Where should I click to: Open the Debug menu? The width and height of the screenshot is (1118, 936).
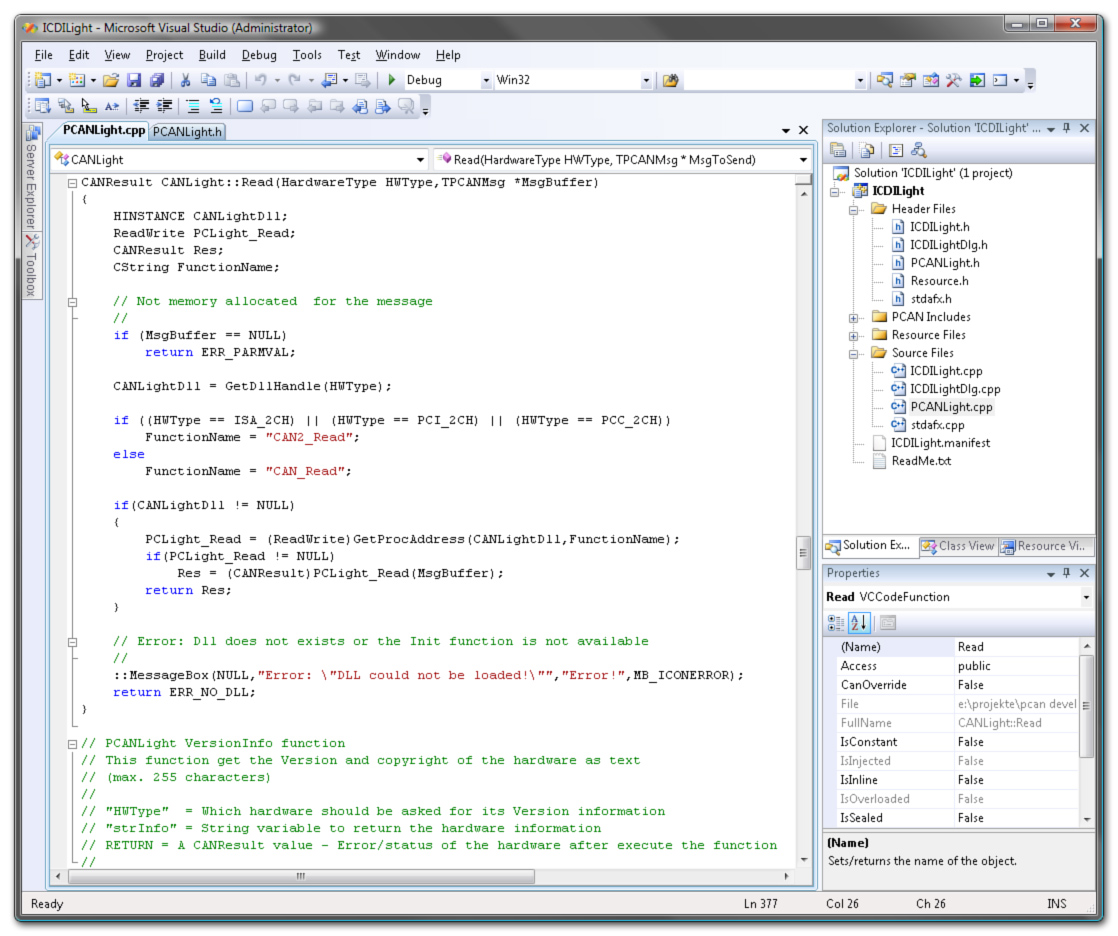(259, 55)
